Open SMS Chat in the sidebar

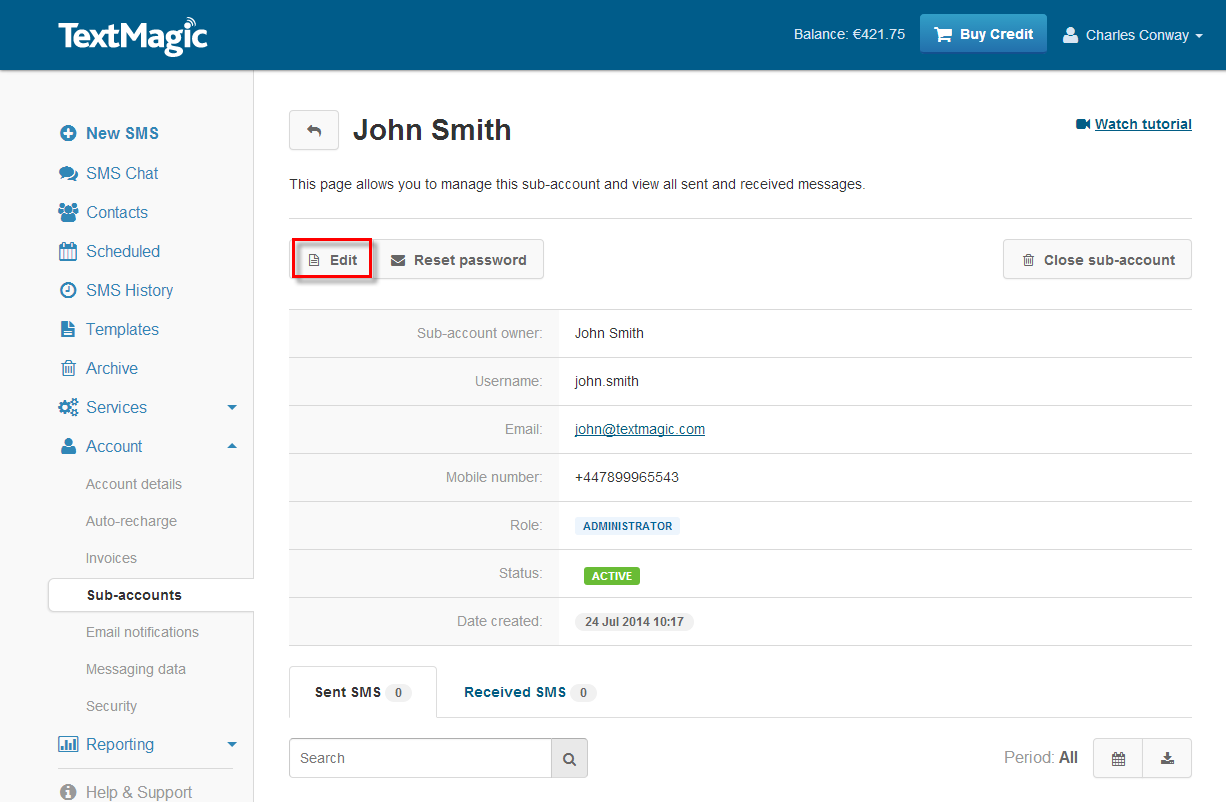coord(121,173)
